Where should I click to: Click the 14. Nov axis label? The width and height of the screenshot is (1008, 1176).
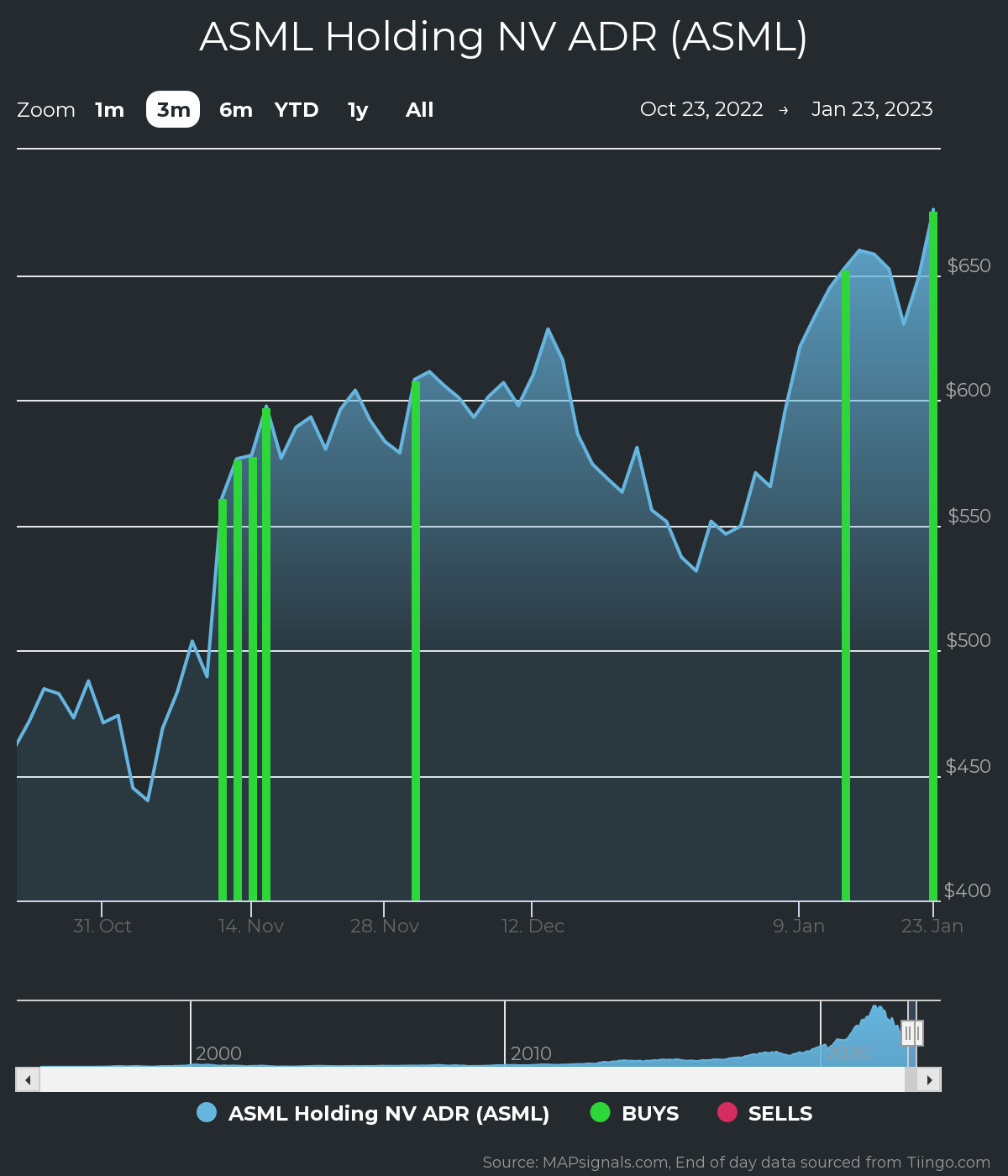click(251, 926)
